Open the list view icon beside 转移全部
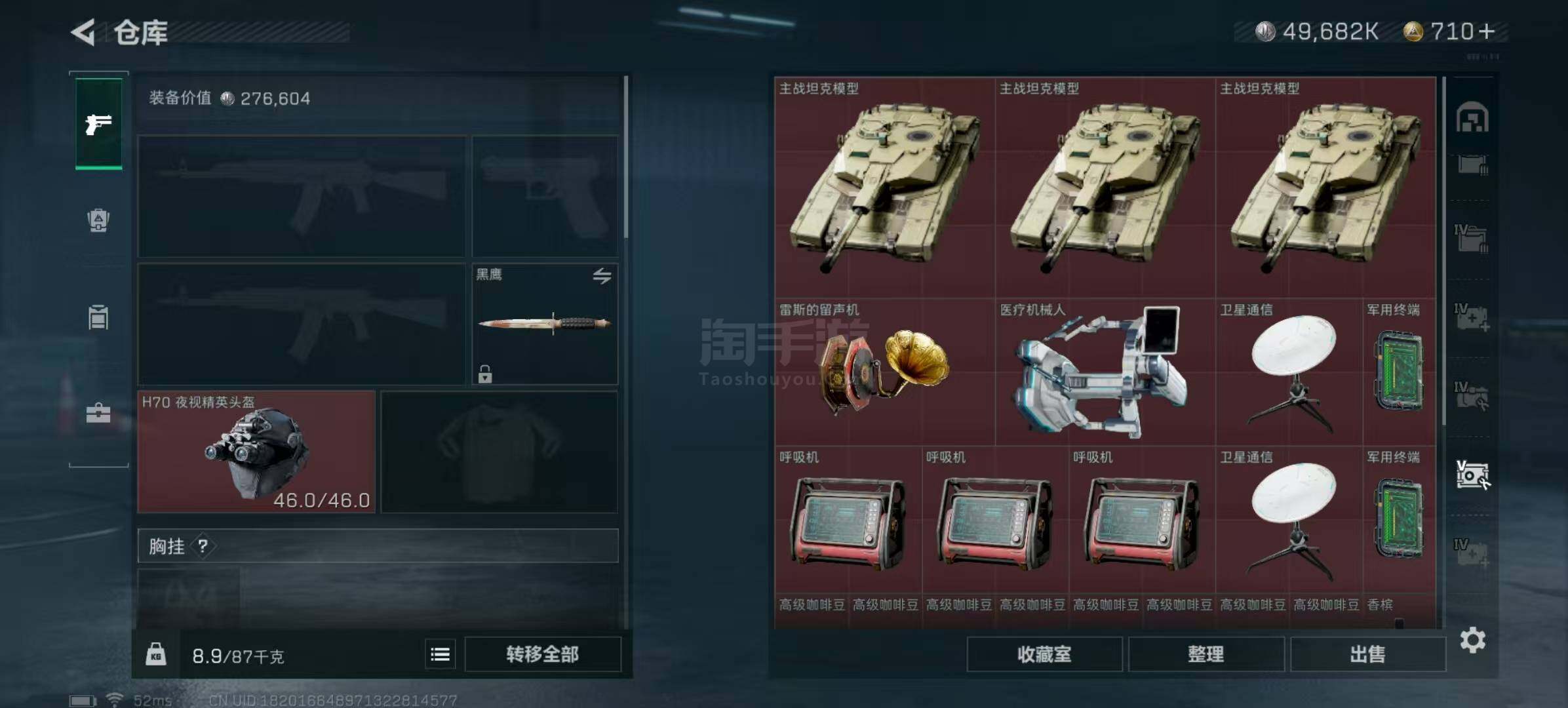This screenshot has height=708, width=1568. coord(441,654)
